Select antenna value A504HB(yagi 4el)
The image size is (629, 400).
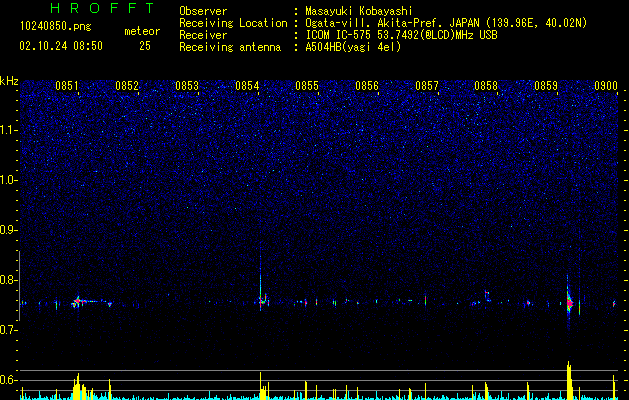353,47
